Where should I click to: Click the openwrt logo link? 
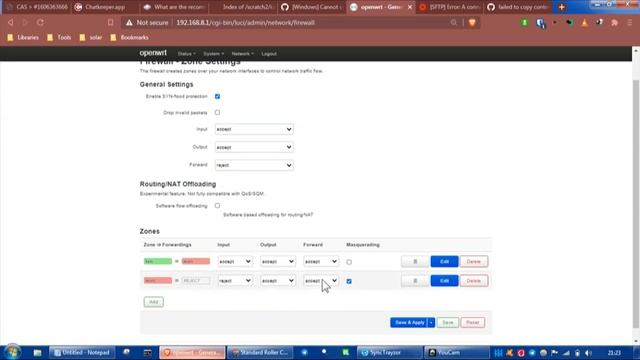tap(153, 53)
